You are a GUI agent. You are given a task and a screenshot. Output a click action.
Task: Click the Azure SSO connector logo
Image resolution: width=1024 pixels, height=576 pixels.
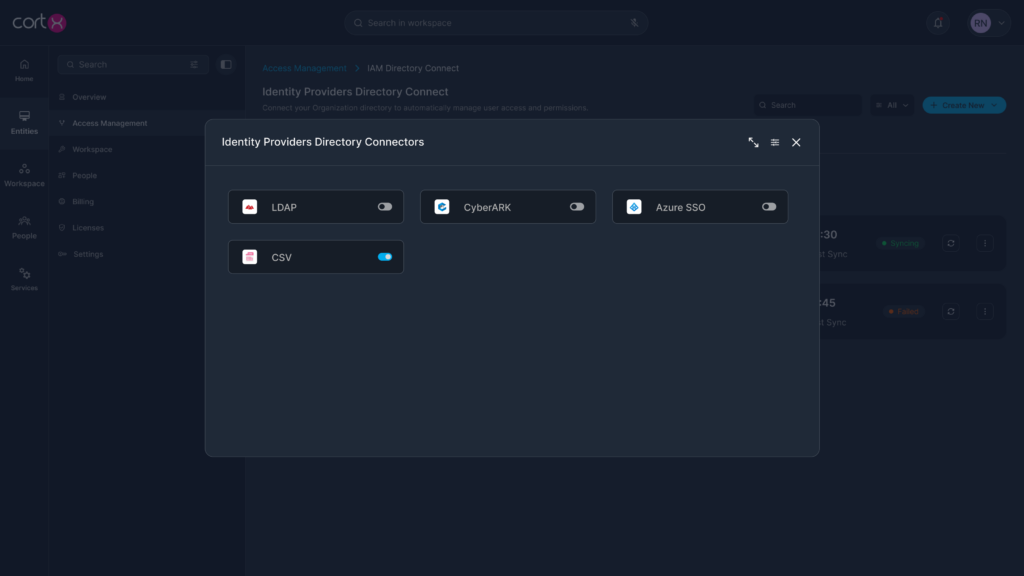tap(634, 207)
